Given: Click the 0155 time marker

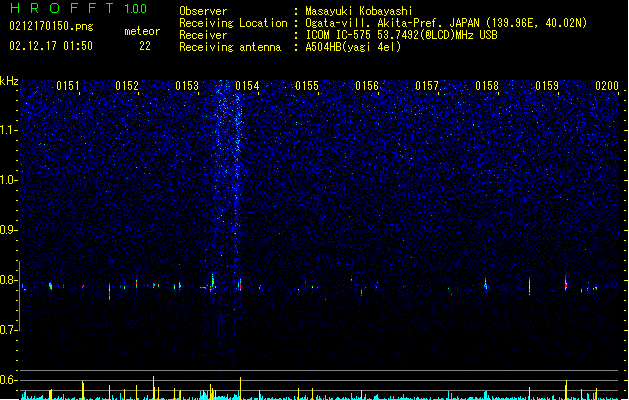Looking at the screenshot, I should click(x=307, y=86).
